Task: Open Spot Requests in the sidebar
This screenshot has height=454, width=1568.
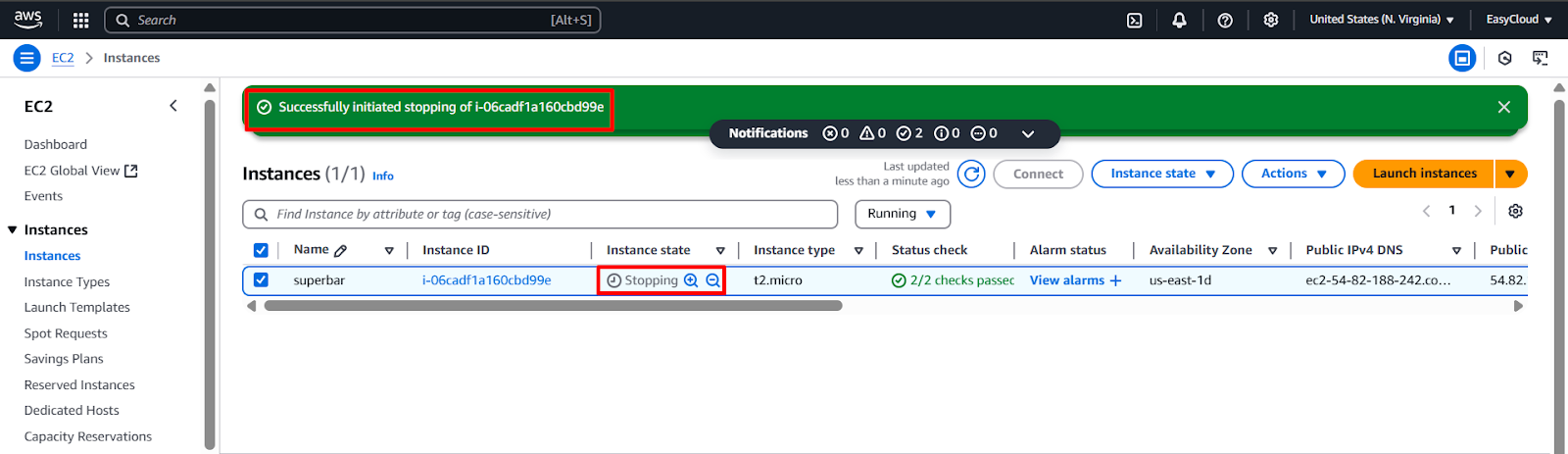Action: tap(66, 333)
